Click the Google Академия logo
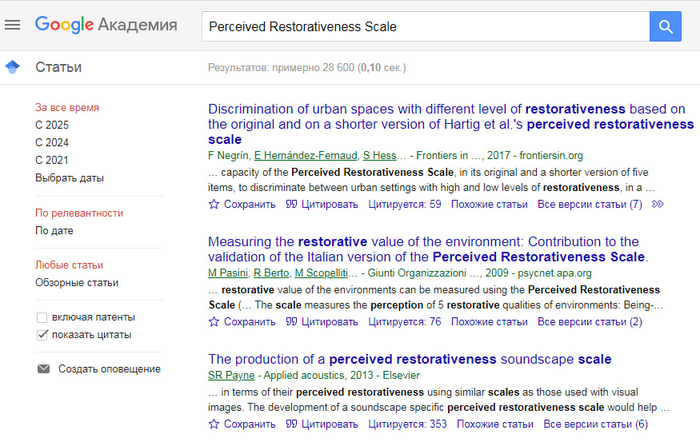 [106, 25]
